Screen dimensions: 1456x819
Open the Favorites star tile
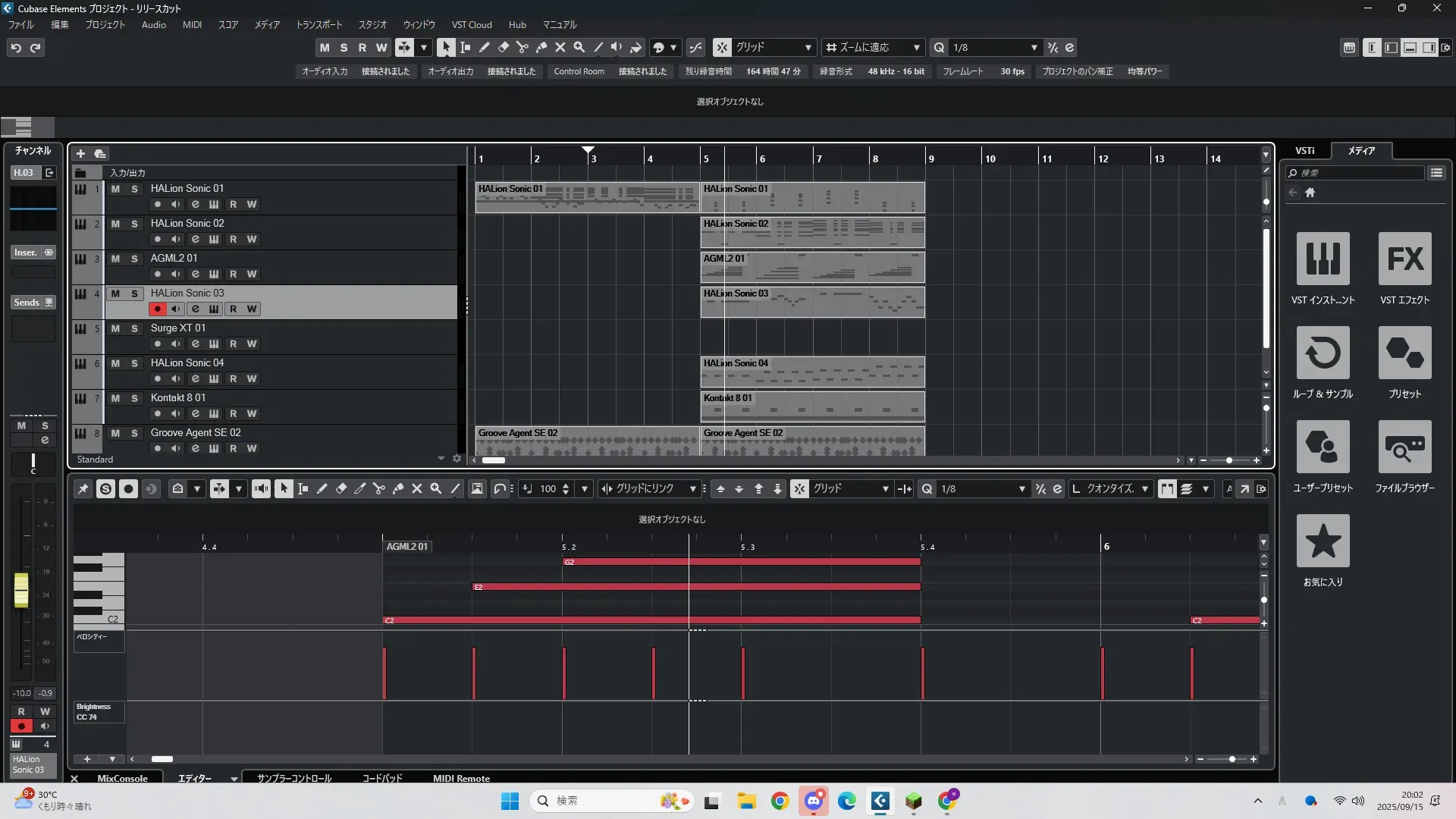[x=1323, y=541]
